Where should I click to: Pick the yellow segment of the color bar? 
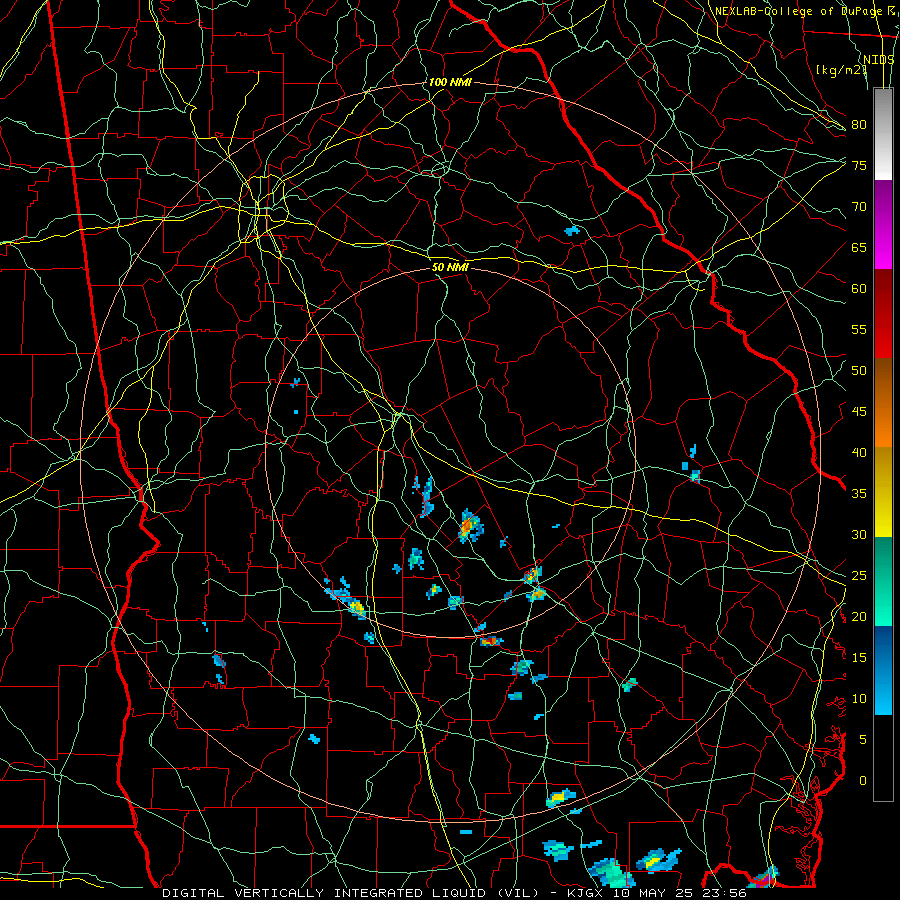point(883,492)
